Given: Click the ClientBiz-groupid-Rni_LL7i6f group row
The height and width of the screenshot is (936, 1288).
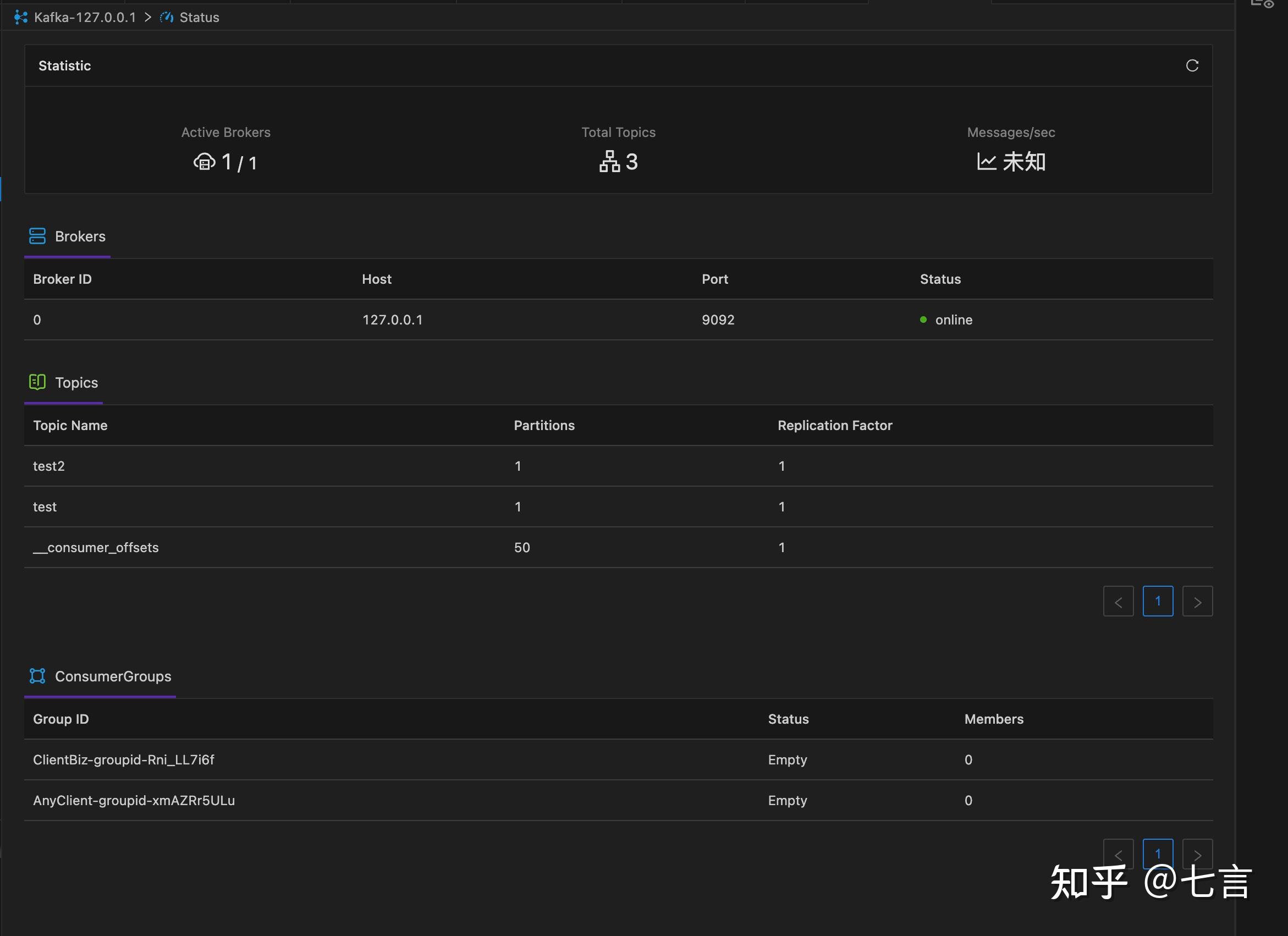Looking at the screenshot, I should 123,759.
